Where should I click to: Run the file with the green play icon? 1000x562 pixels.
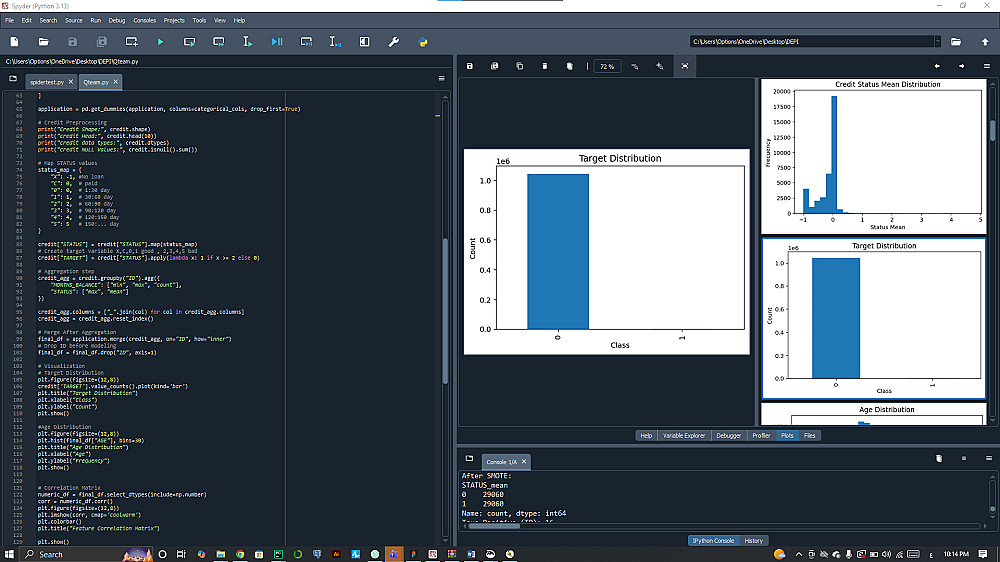click(x=160, y=42)
